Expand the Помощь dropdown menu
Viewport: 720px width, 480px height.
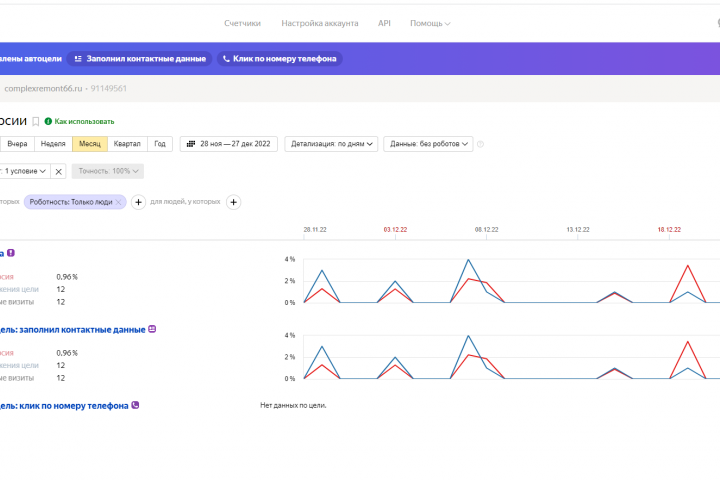pos(430,23)
